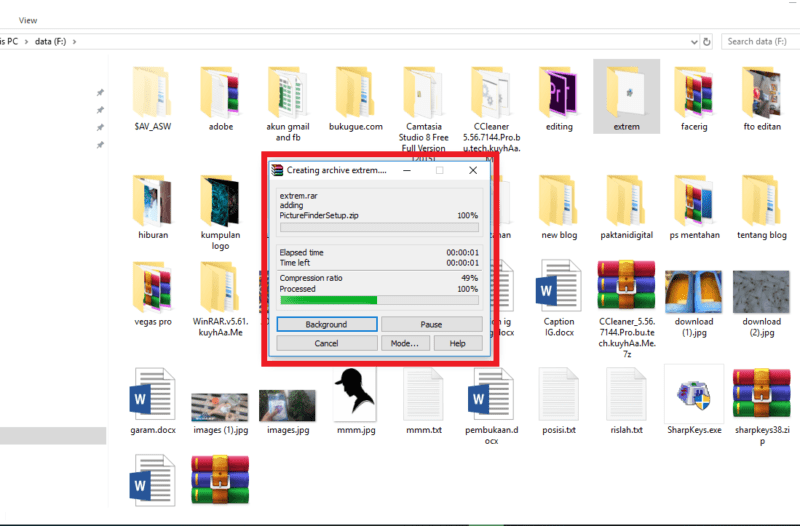Viewport: 800px width, 526px height.
Task: Select the highlighted extrem folder
Action: (x=626, y=97)
